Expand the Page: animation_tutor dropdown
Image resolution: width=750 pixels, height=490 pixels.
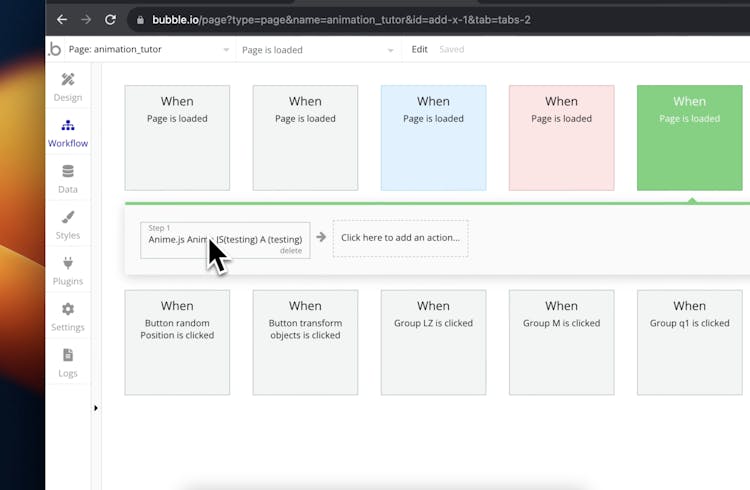point(140,49)
